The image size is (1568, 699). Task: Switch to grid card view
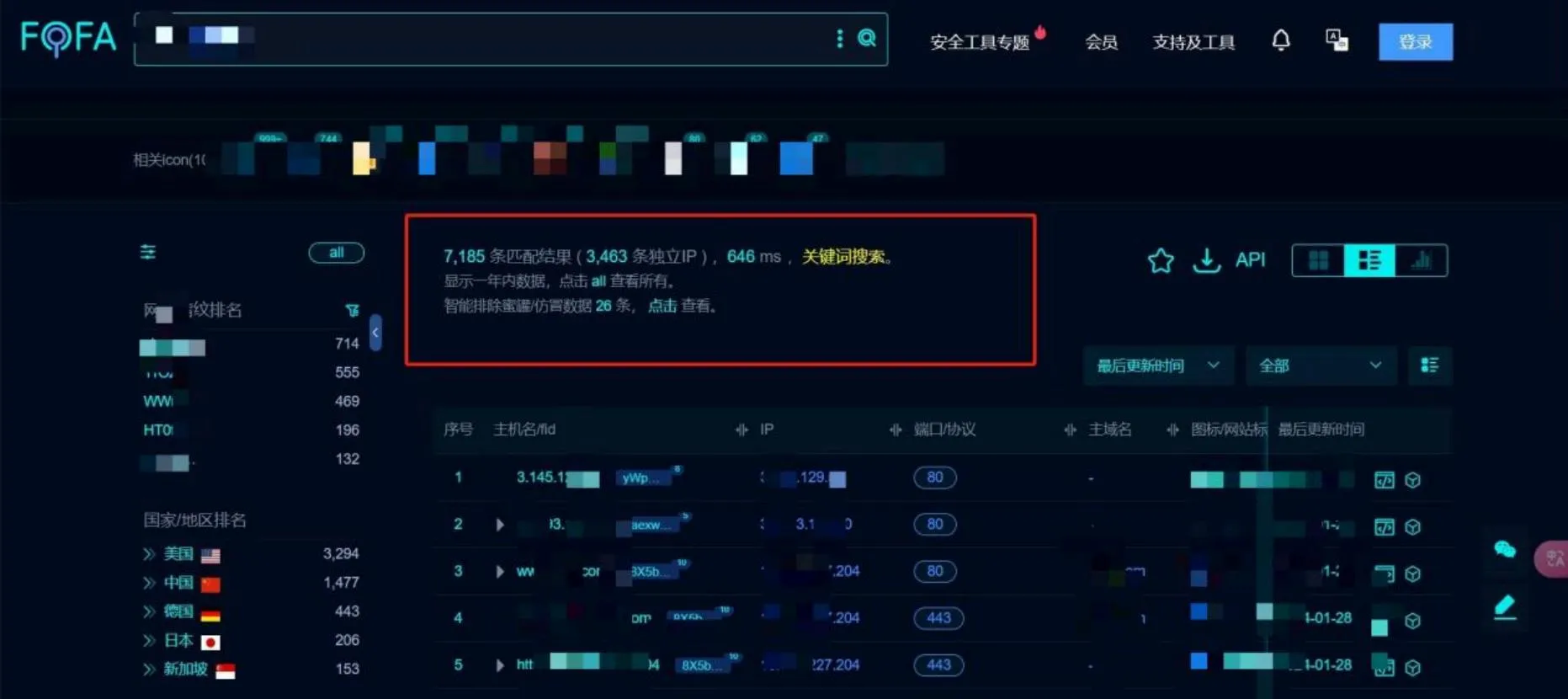(1318, 260)
